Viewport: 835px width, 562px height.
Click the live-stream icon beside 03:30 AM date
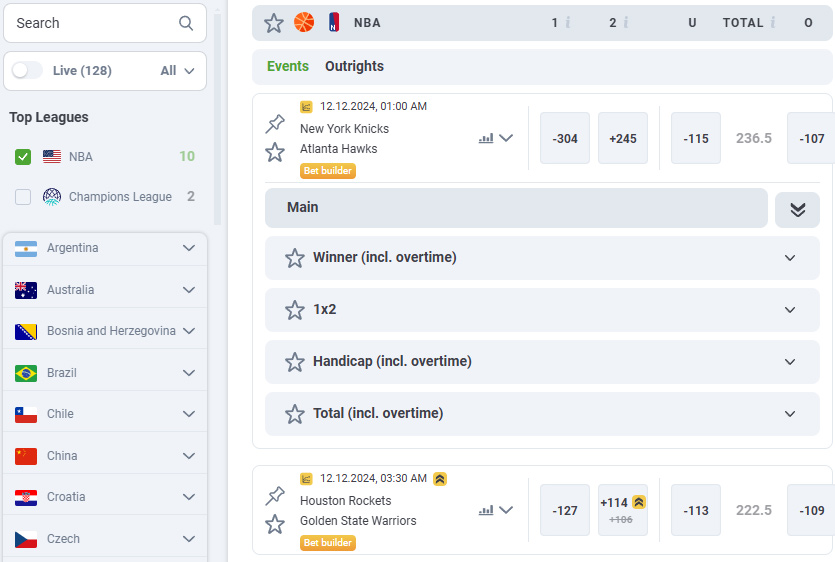tap(306, 479)
